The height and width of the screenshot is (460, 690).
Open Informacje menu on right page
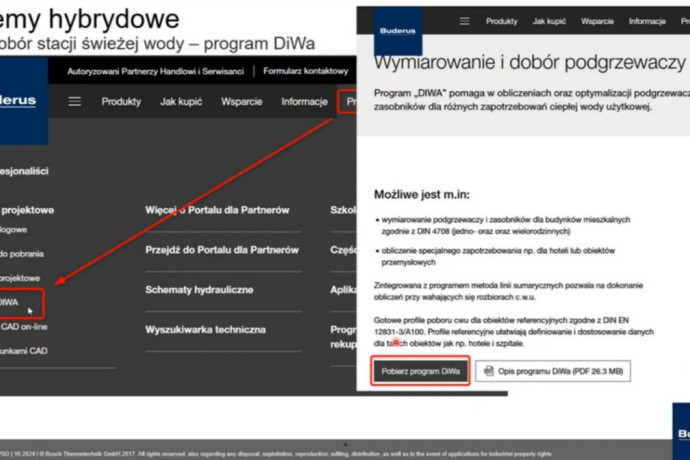[x=647, y=21]
